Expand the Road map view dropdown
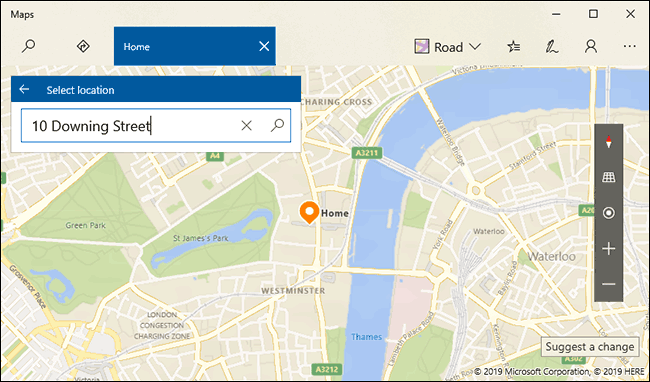 (x=448, y=47)
